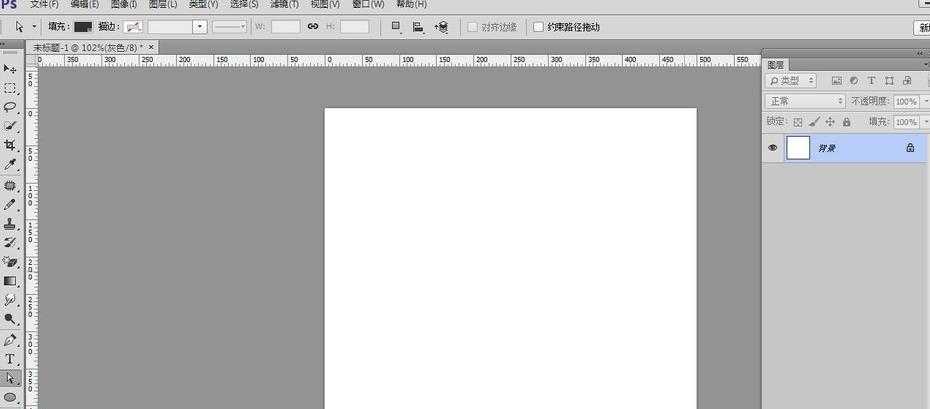Open the layer filter 类型 dropdown
The image size is (930, 409).
point(791,80)
